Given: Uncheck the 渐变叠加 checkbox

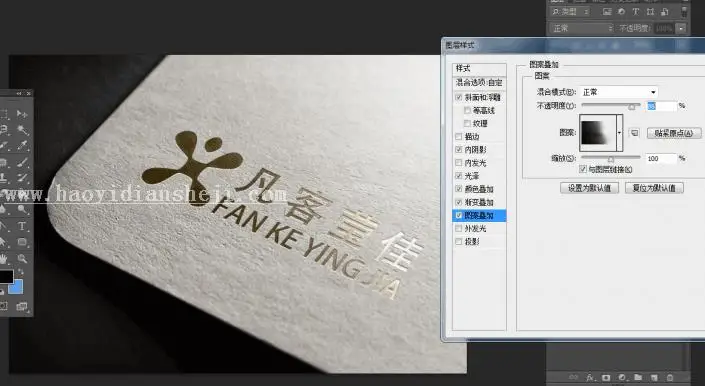Looking at the screenshot, I should pos(459,202).
